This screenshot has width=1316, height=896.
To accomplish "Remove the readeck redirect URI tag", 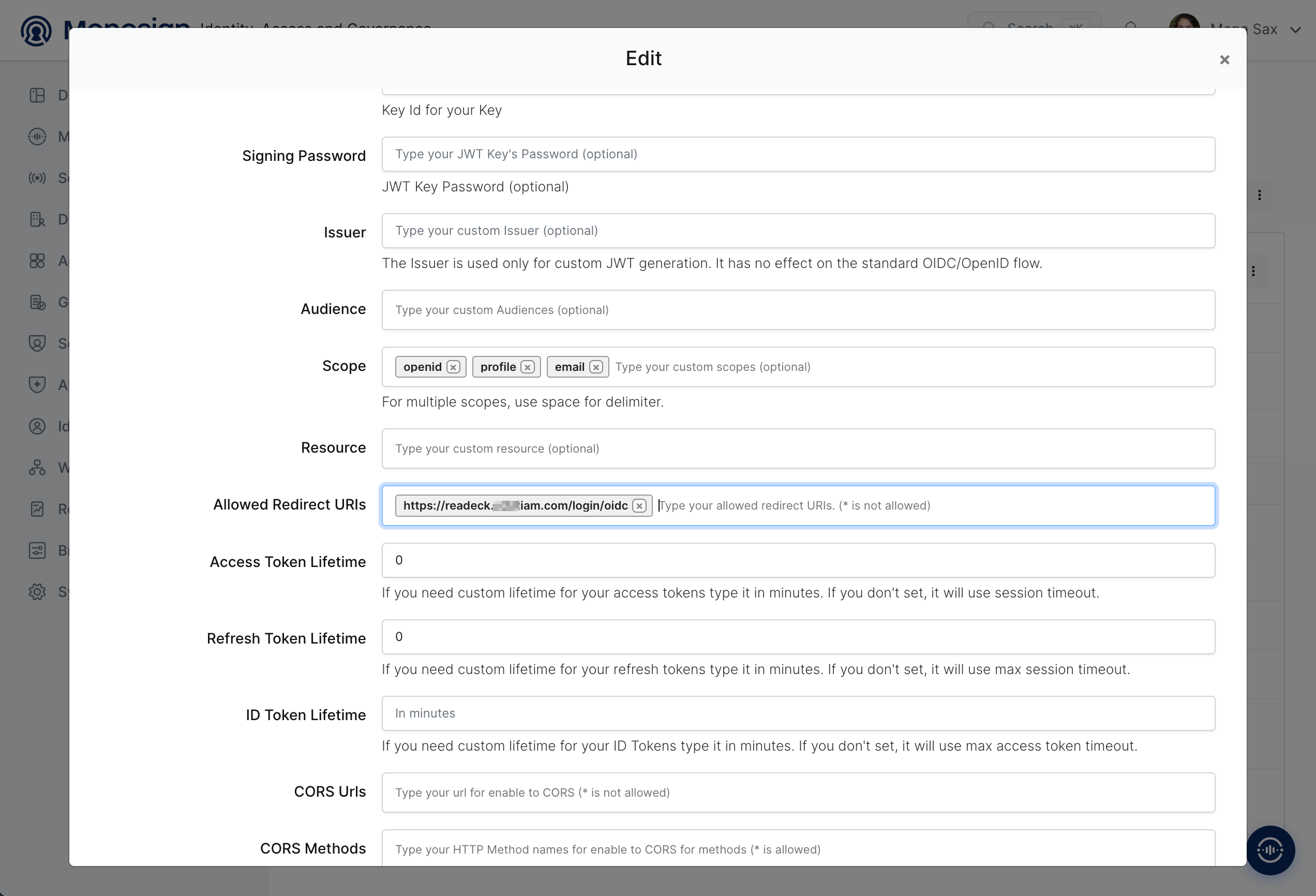I will coord(639,506).
